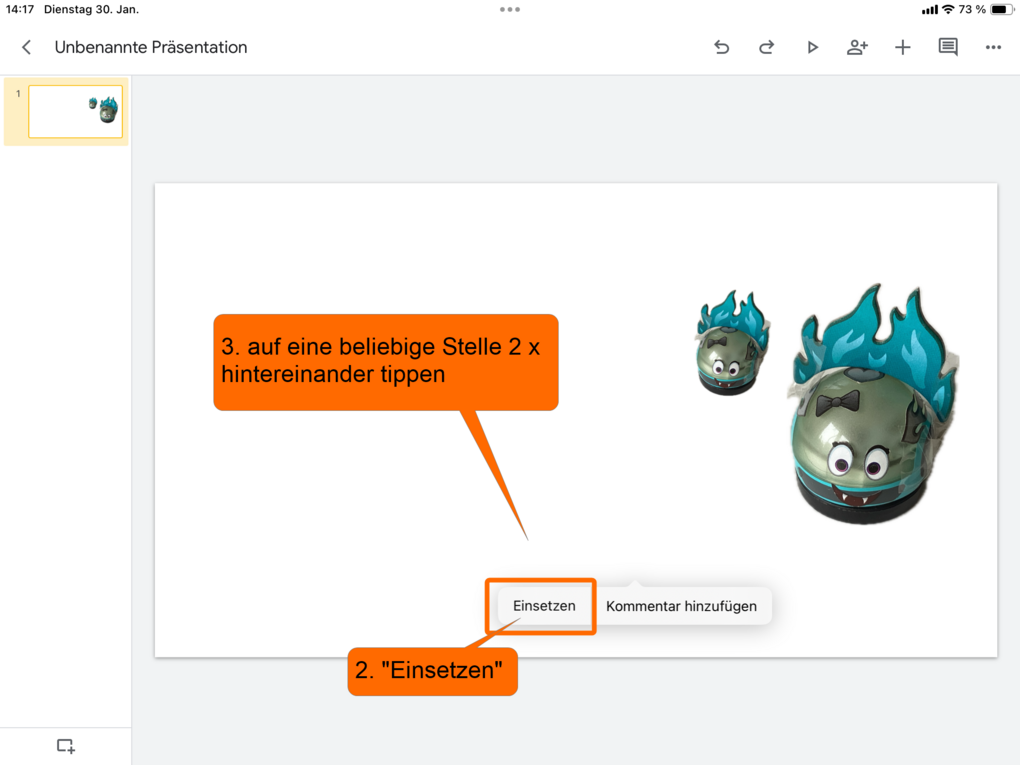Choose Einsetzen from the context menu

coord(544,606)
